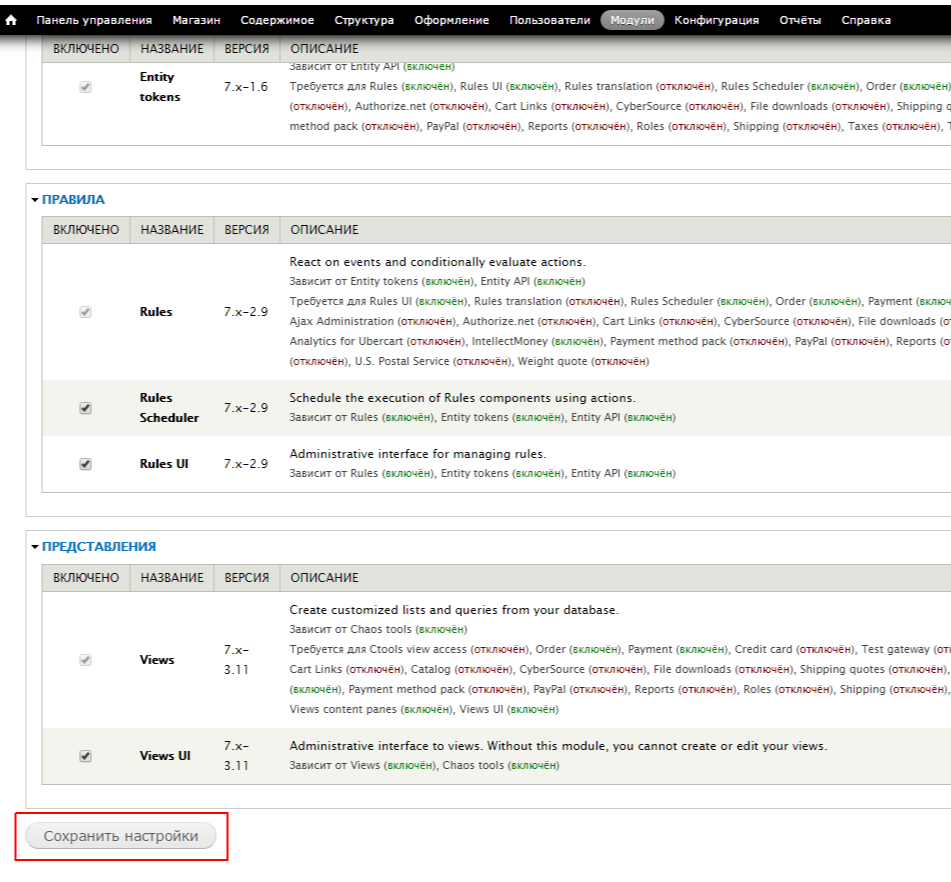Open the Отчёты menu
The height and width of the screenshot is (882, 951).
coord(800,20)
